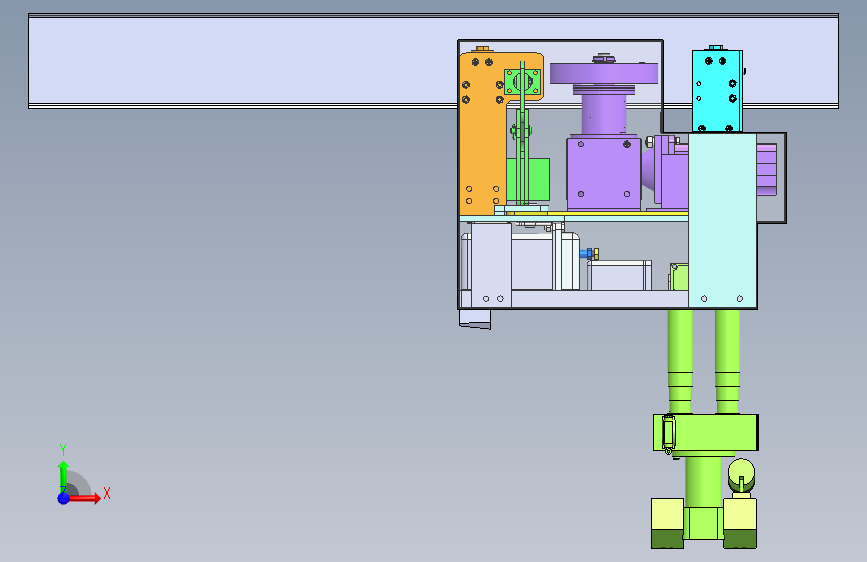Screen dimensions: 867x562
Task: Select the bright cyan block with bolts
Action: [717, 91]
